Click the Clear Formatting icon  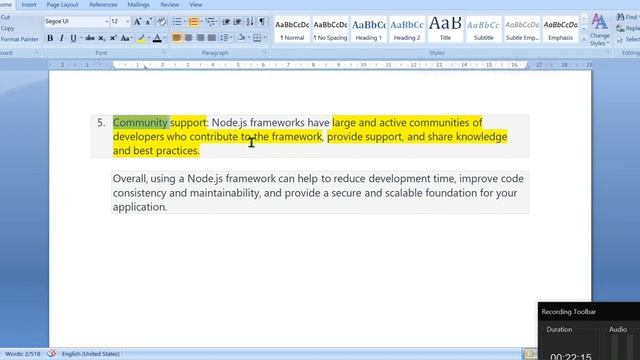(162, 22)
